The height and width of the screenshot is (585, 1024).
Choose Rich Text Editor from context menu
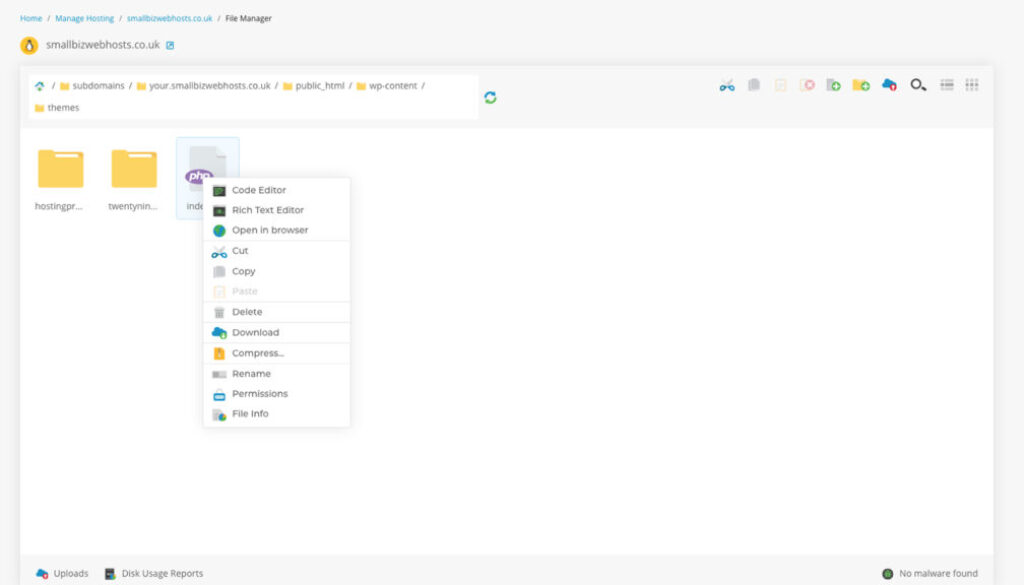pos(276,210)
